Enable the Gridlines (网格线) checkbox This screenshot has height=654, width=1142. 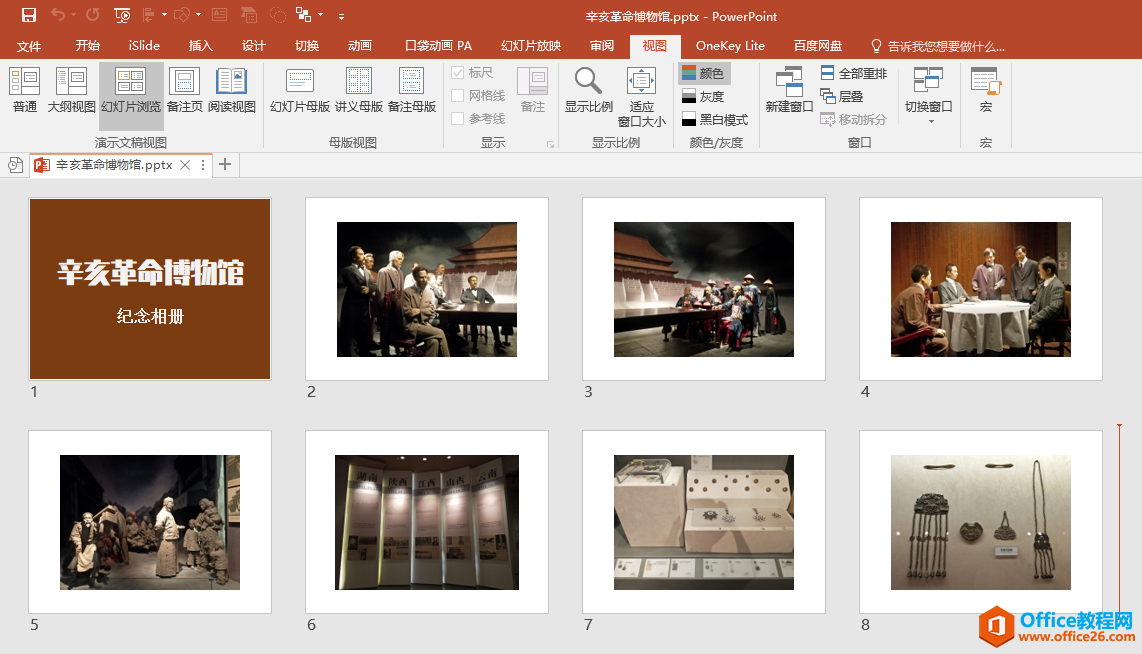pos(457,95)
